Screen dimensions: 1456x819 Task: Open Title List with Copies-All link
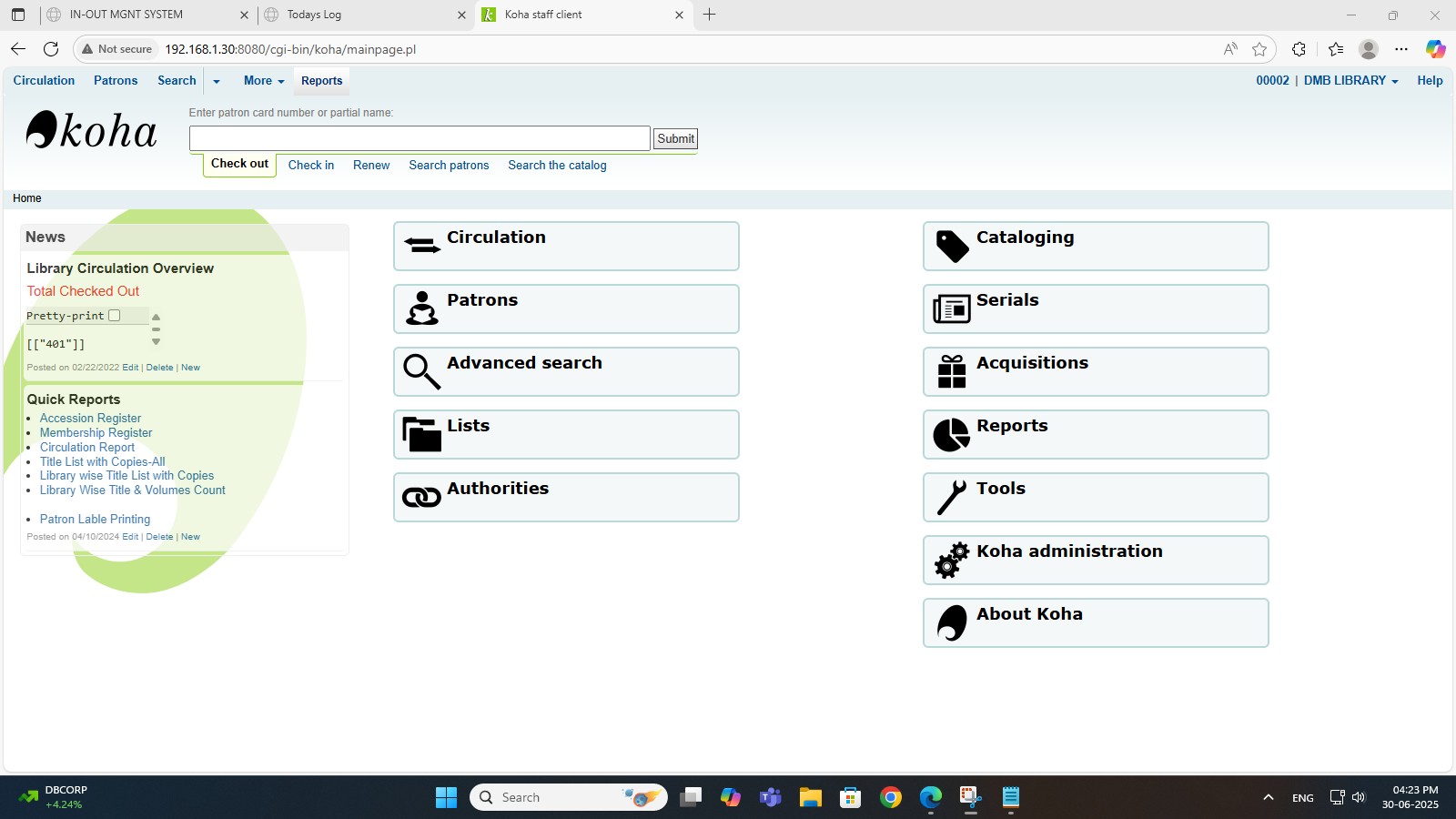[102, 462]
